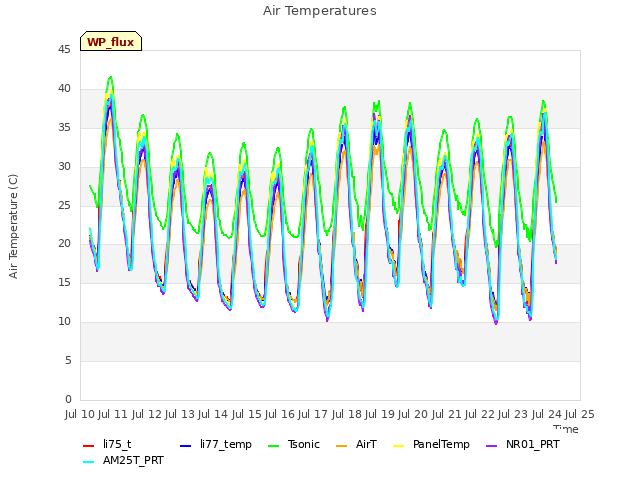Toggle the li75_t legend entry
Image resolution: width=640 pixels, height=480 pixels.
[107, 444]
